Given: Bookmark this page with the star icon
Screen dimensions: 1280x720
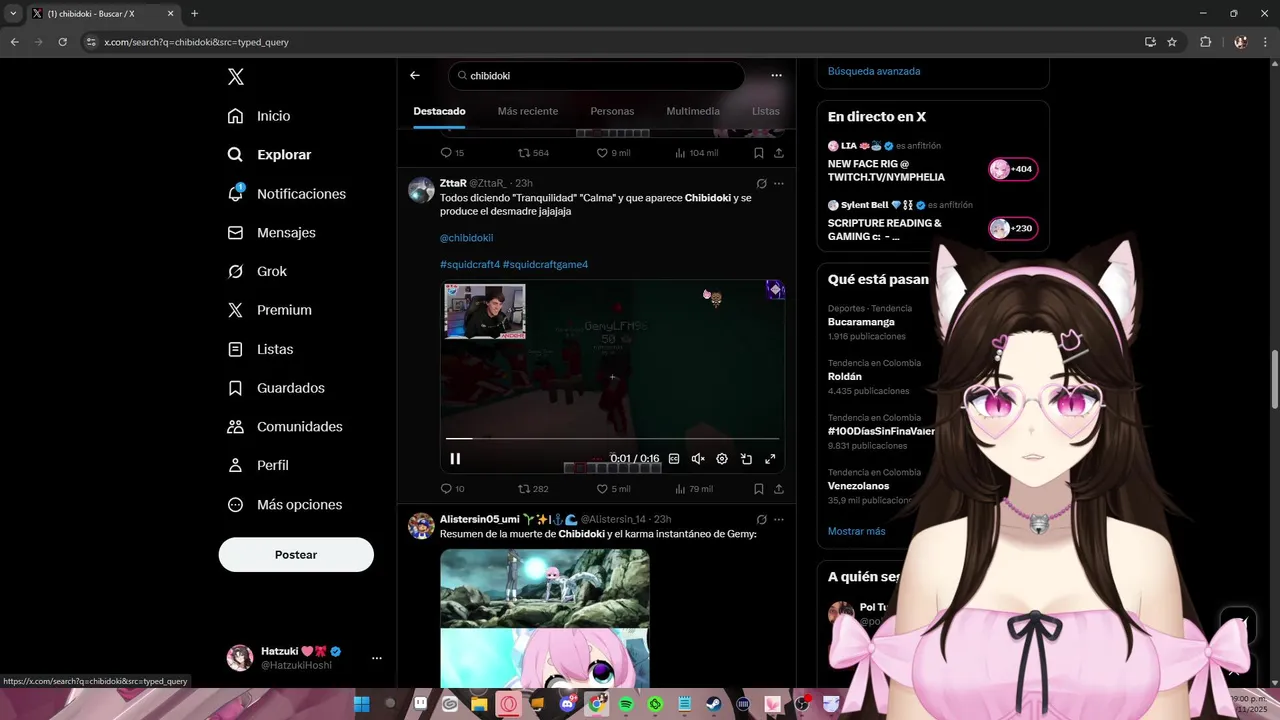Looking at the screenshot, I should tap(1172, 42).
